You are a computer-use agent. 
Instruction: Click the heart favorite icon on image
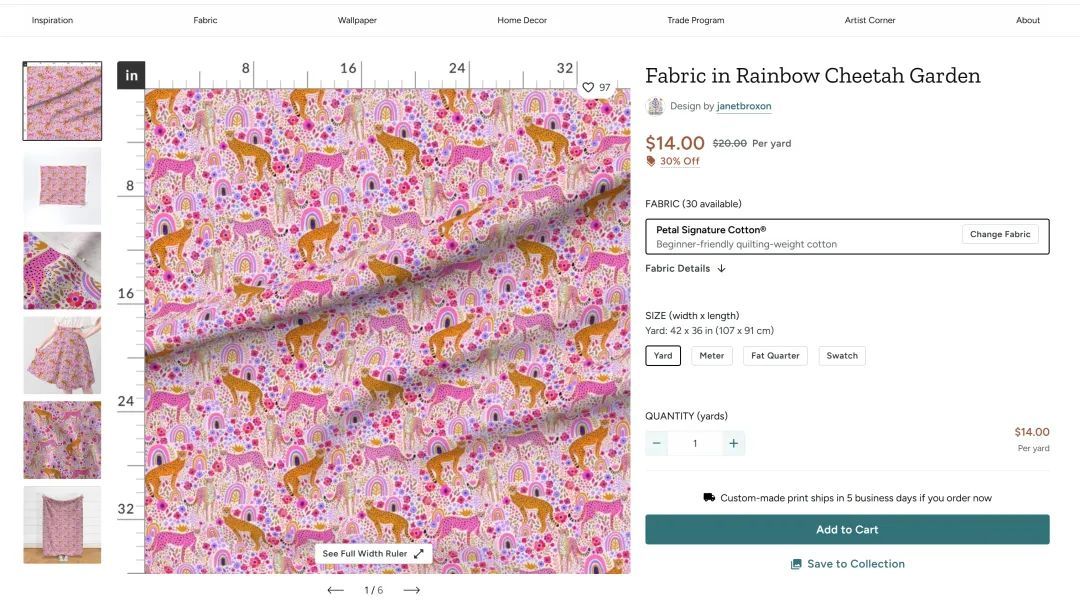589,88
